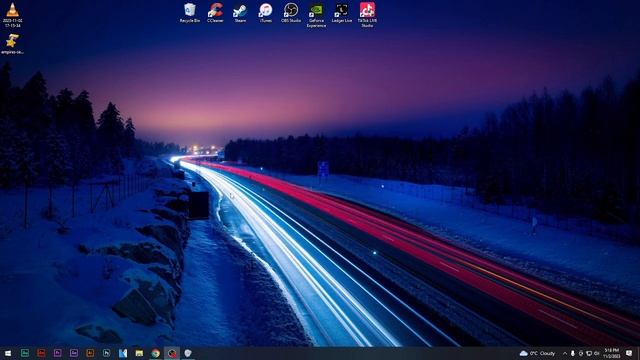Open the Windows Start menu

tap(8, 353)
